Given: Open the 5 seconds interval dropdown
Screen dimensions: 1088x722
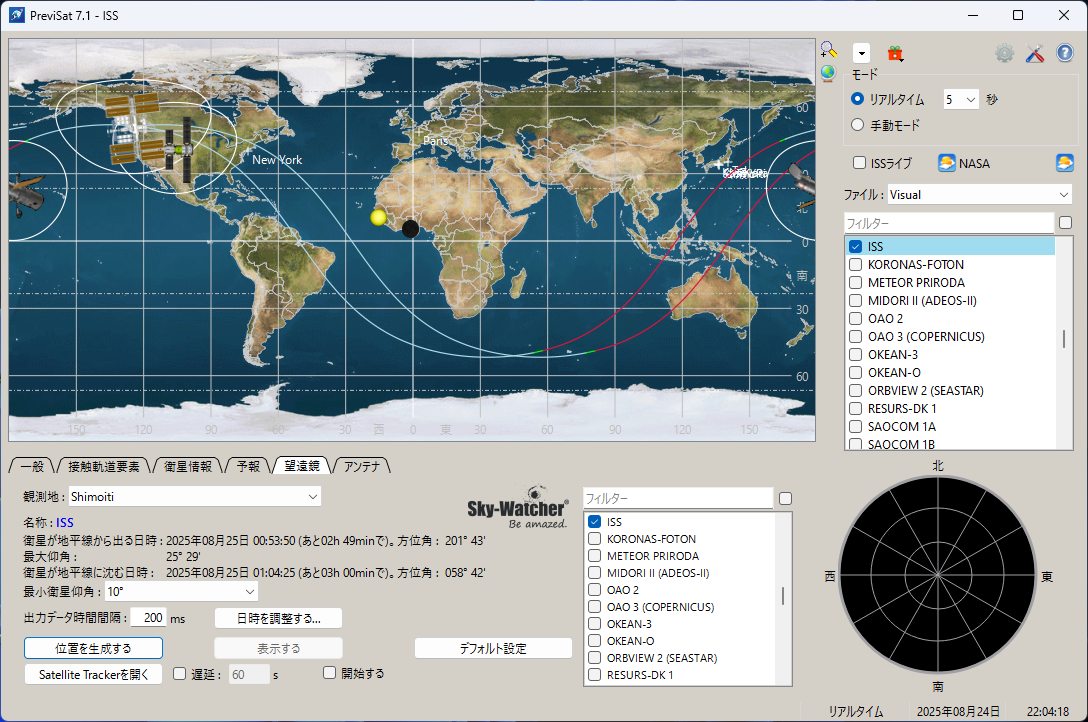Looking at the screenshot, I should point(960,99).
